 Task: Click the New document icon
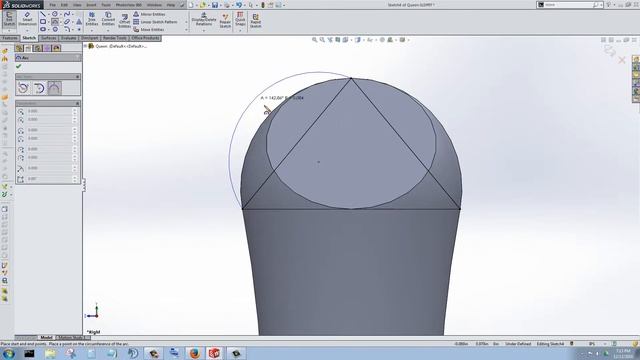pos(191,5)
